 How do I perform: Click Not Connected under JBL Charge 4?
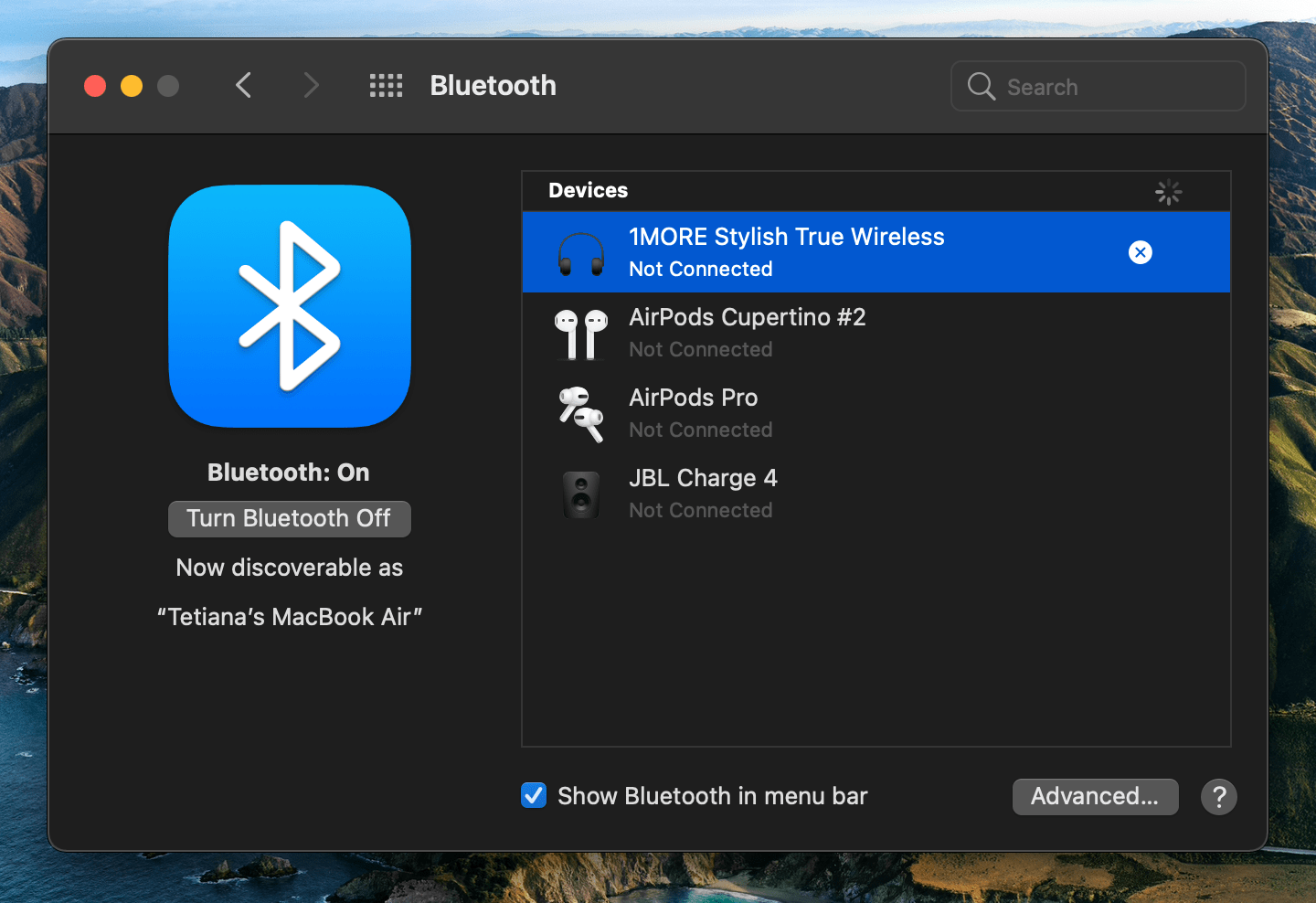coord(701,510)
